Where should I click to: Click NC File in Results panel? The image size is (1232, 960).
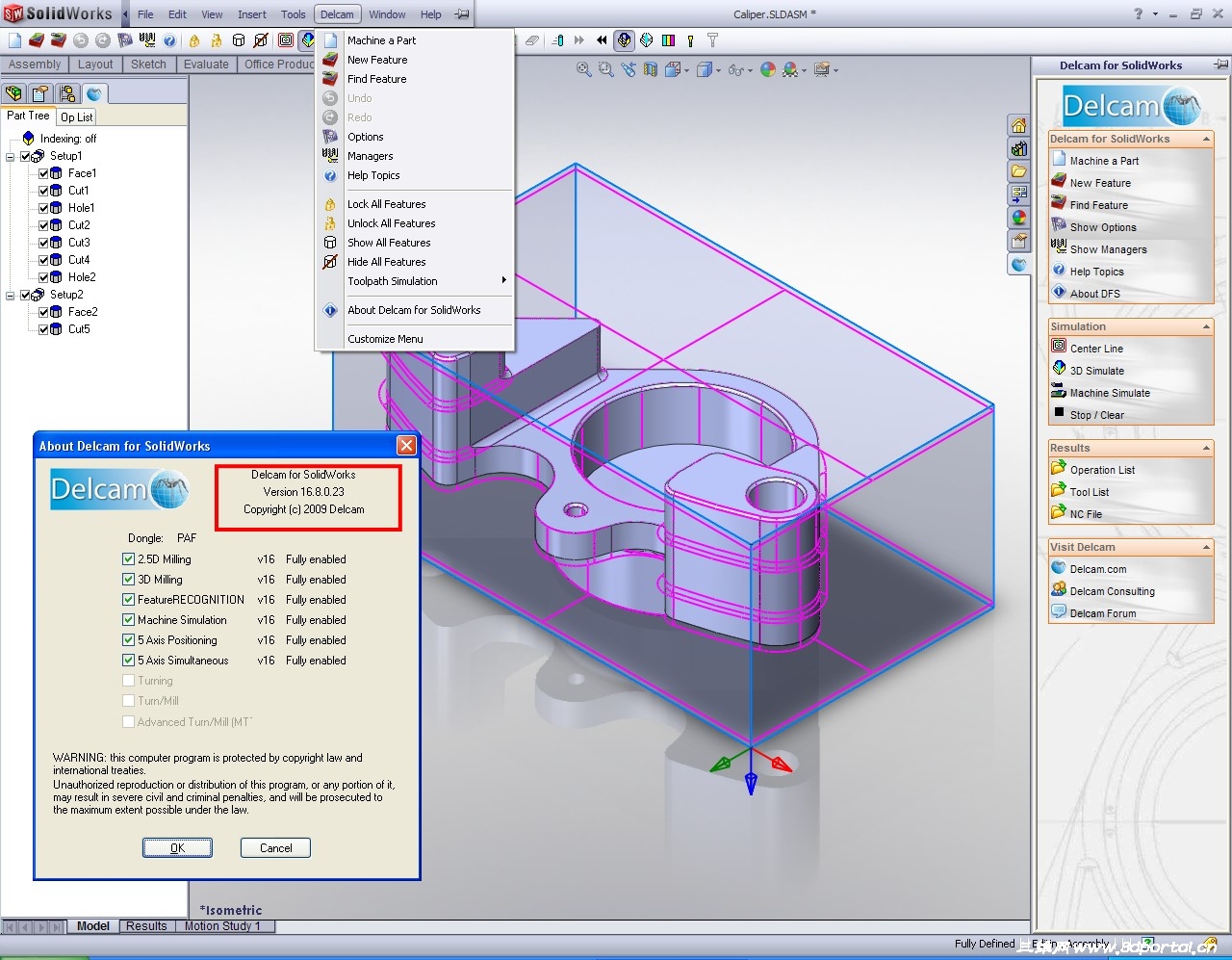(1086, 514)
